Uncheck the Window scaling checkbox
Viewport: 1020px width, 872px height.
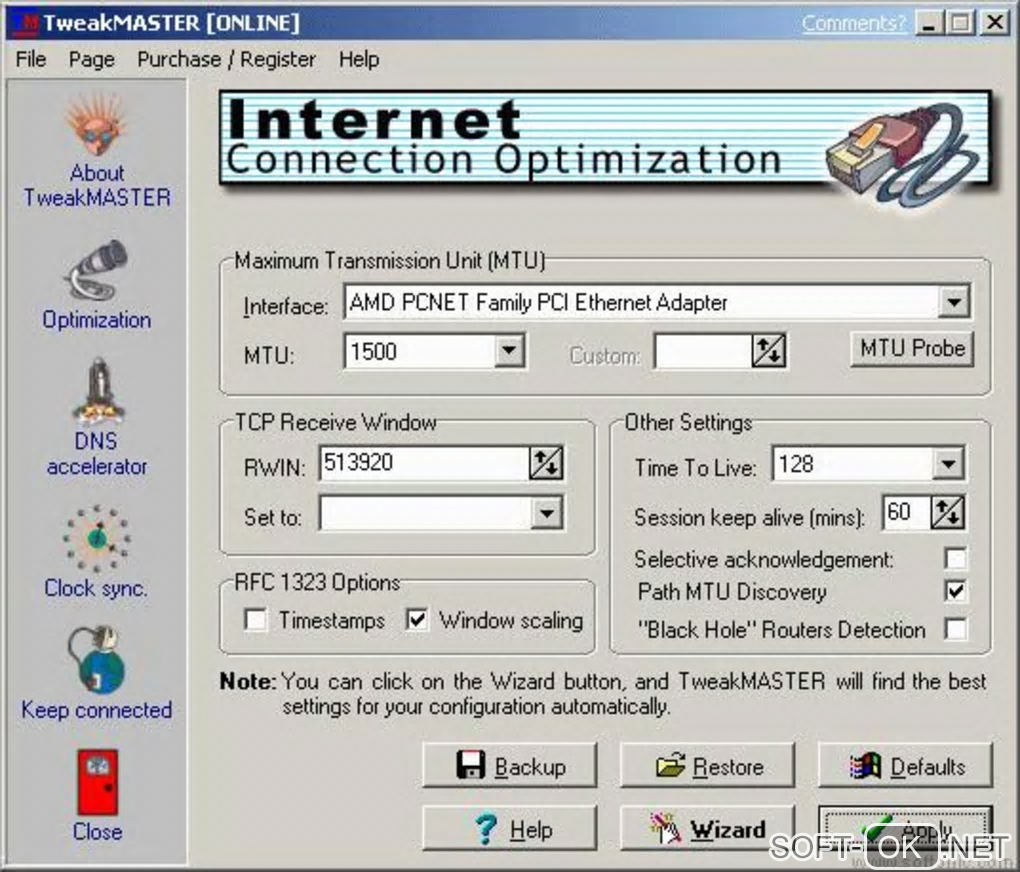coord(416,619)
